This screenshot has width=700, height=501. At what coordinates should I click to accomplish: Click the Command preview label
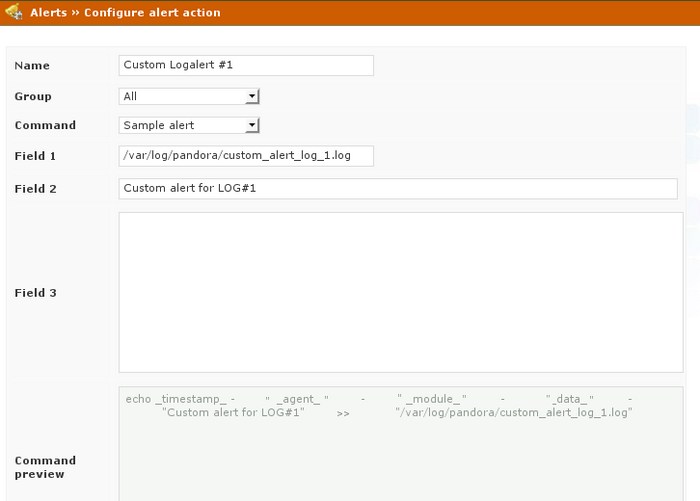[x=45, y=467]
